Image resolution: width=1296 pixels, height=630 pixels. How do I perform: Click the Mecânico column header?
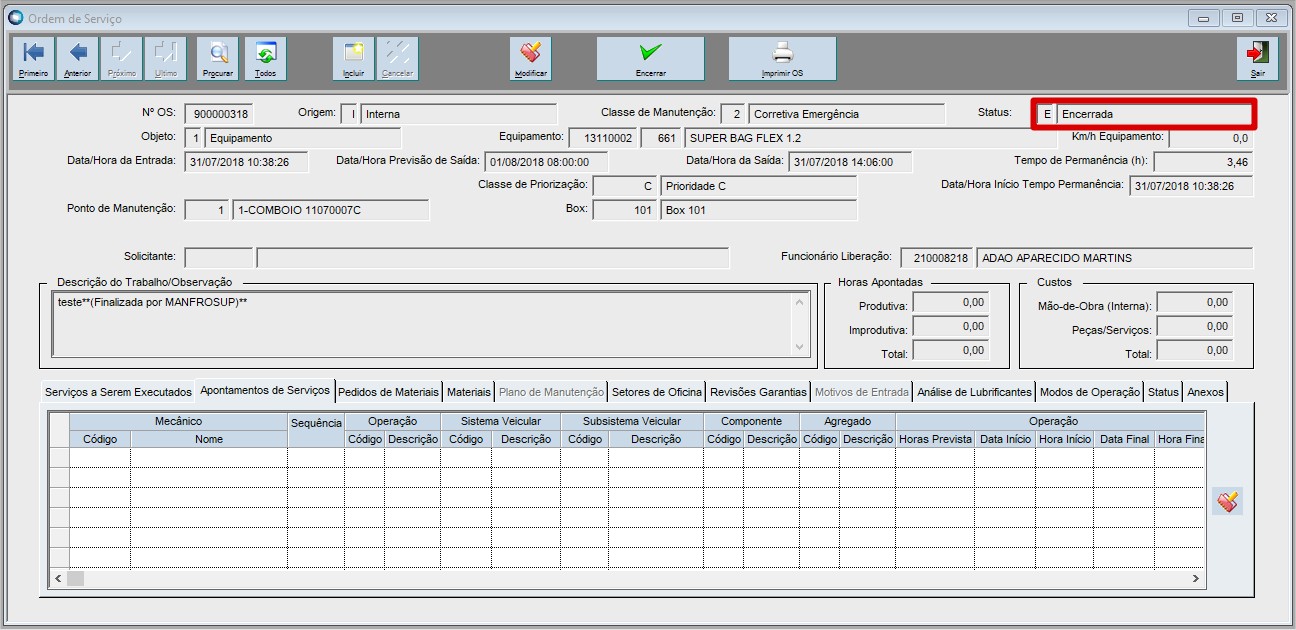(178, 422)
